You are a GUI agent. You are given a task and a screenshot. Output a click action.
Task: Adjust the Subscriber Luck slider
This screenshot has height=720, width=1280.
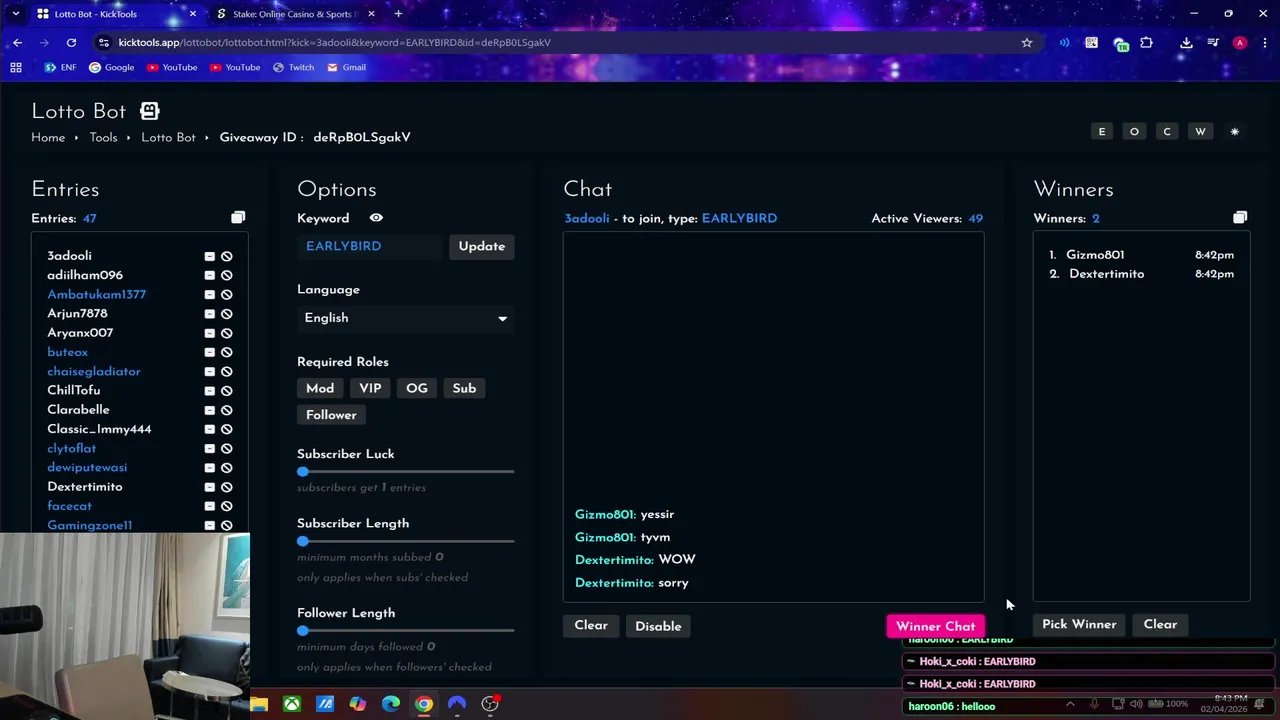pyautogui.click(x=406, y=472)
